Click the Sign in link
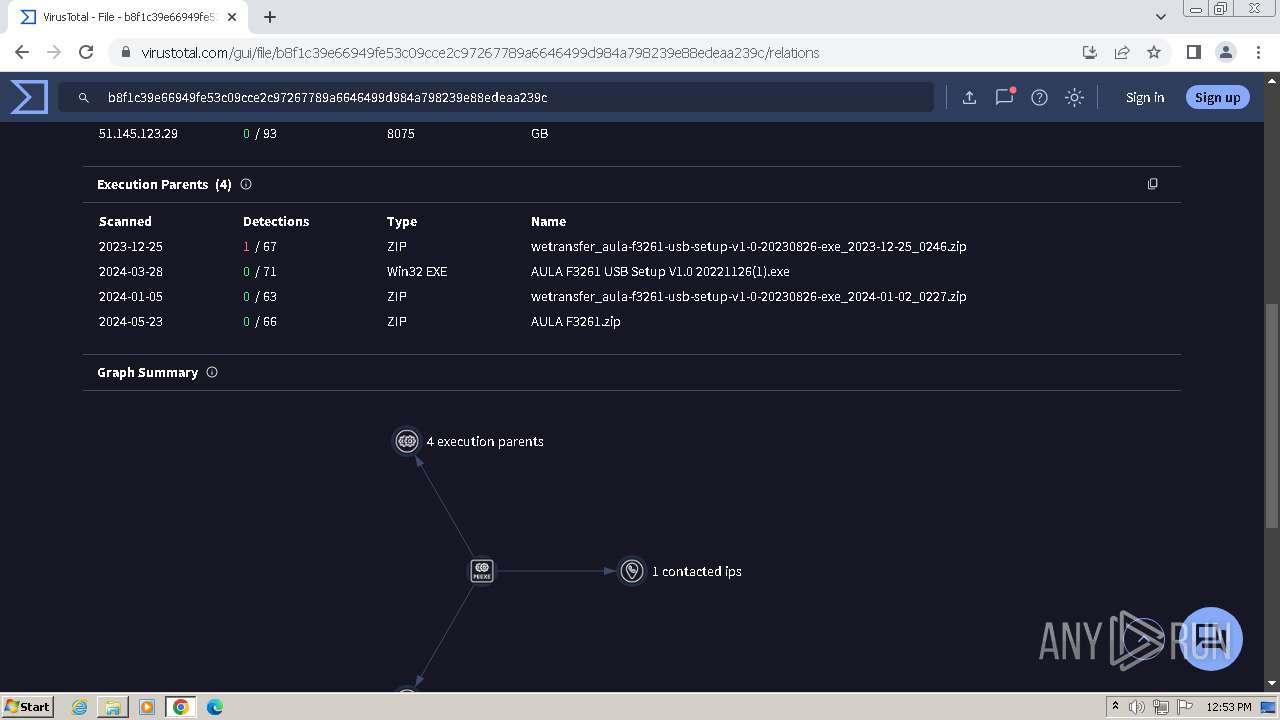This screenshot has height=720, width=1280. [x=1145, y=97]
